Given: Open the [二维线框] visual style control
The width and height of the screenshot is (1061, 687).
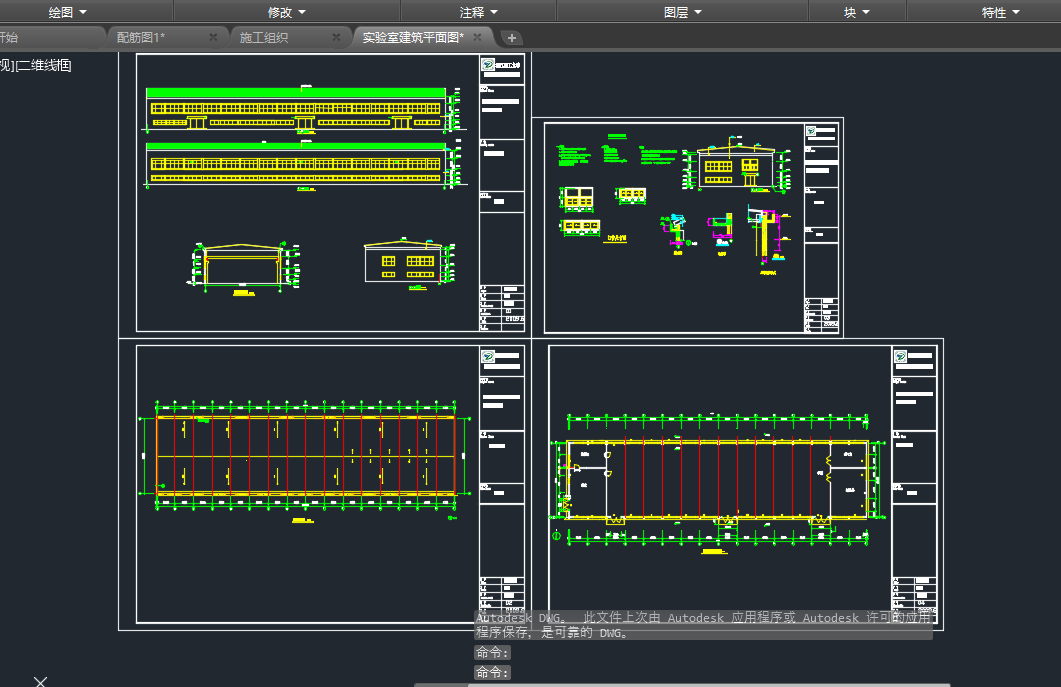Looking at the screenshot, I should pos(44,66).
